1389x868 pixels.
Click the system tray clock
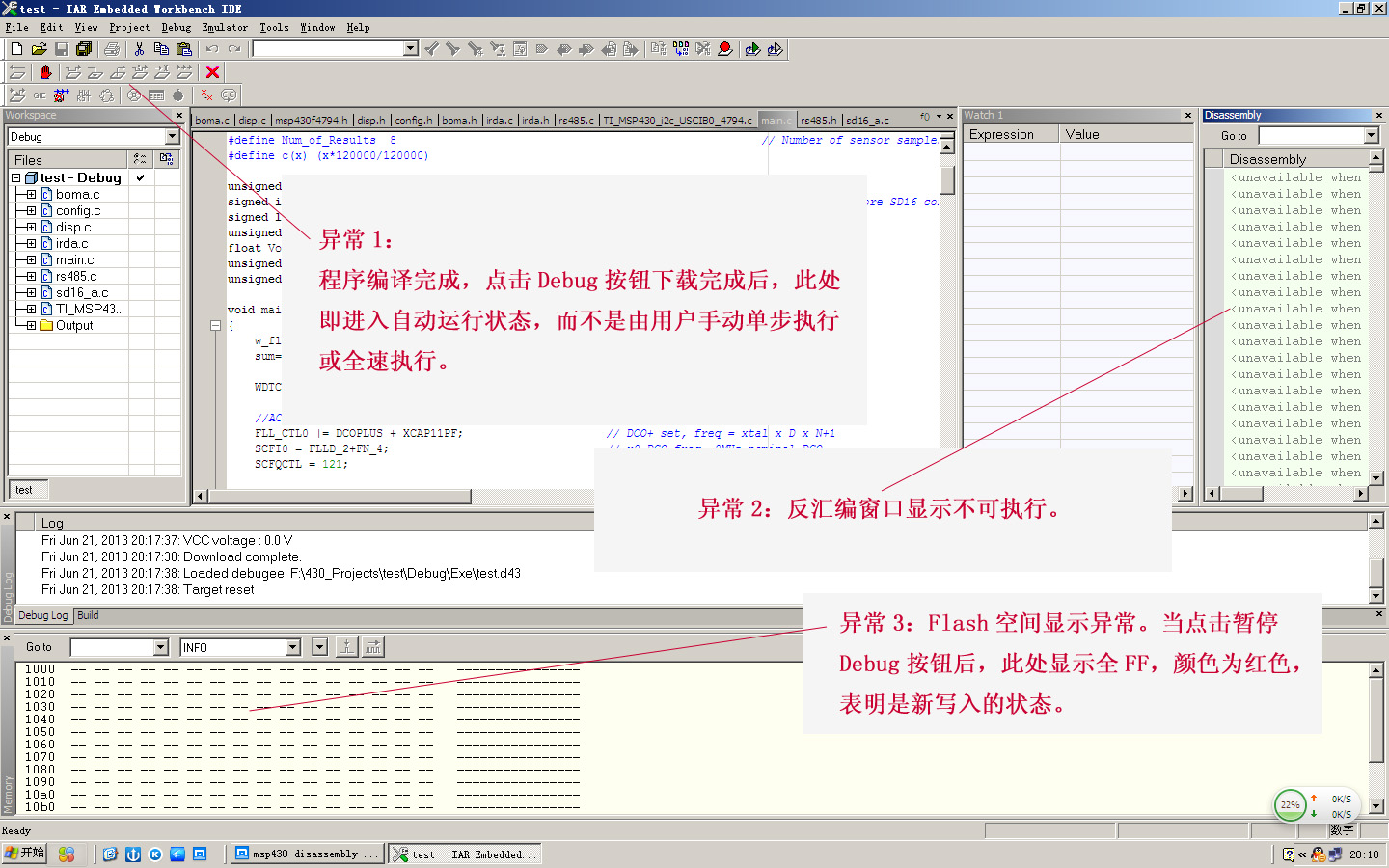1364,854
